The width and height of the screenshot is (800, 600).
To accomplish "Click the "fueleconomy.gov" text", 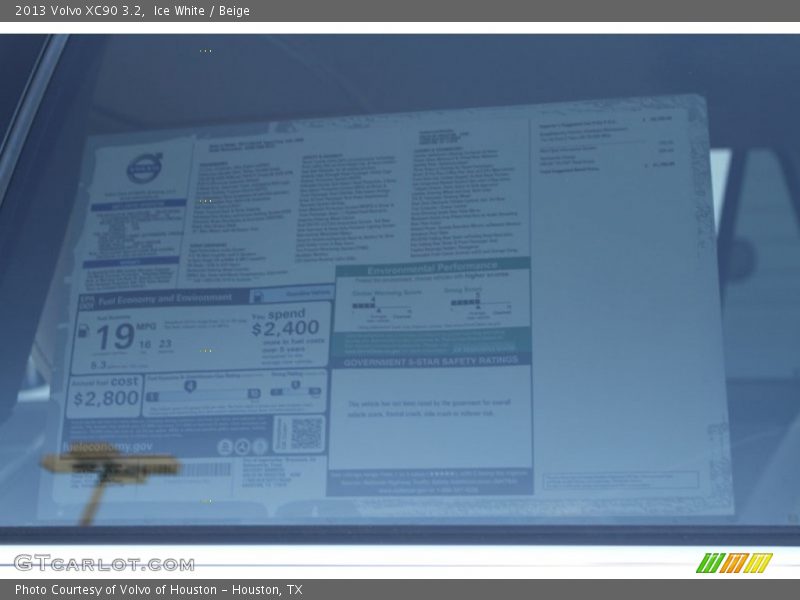I will pos(107,446).
